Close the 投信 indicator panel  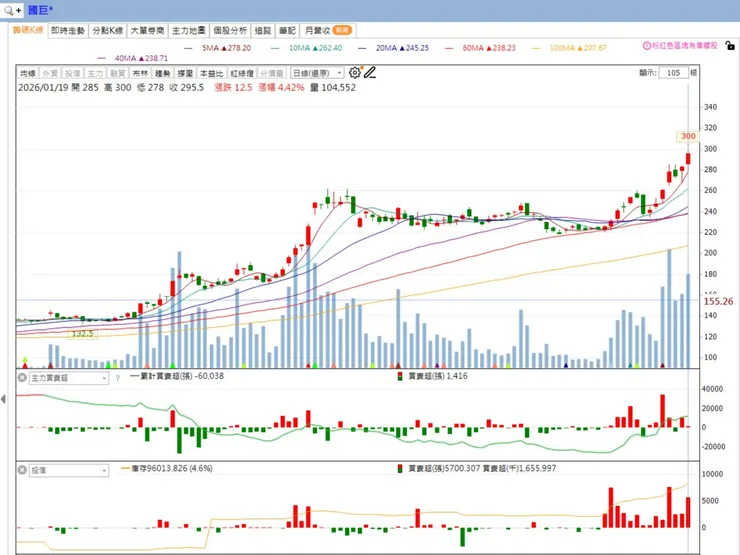pos(22,470)
